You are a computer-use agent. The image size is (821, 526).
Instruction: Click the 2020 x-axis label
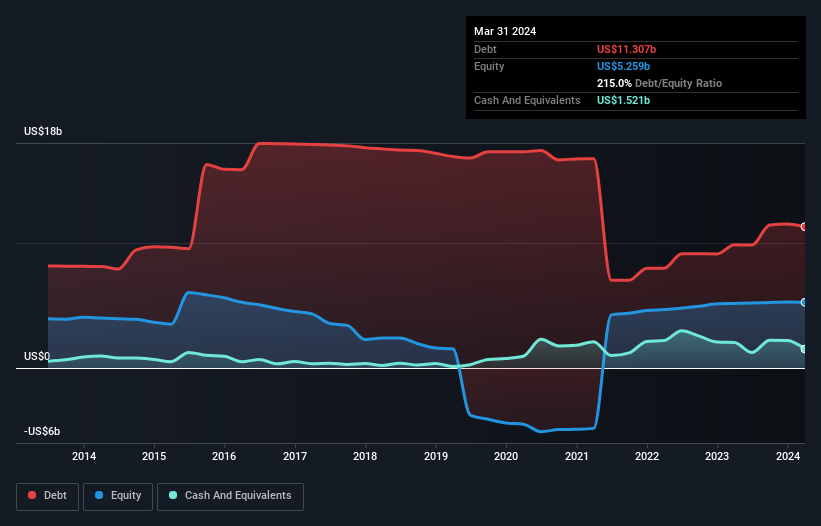point(506,456)
